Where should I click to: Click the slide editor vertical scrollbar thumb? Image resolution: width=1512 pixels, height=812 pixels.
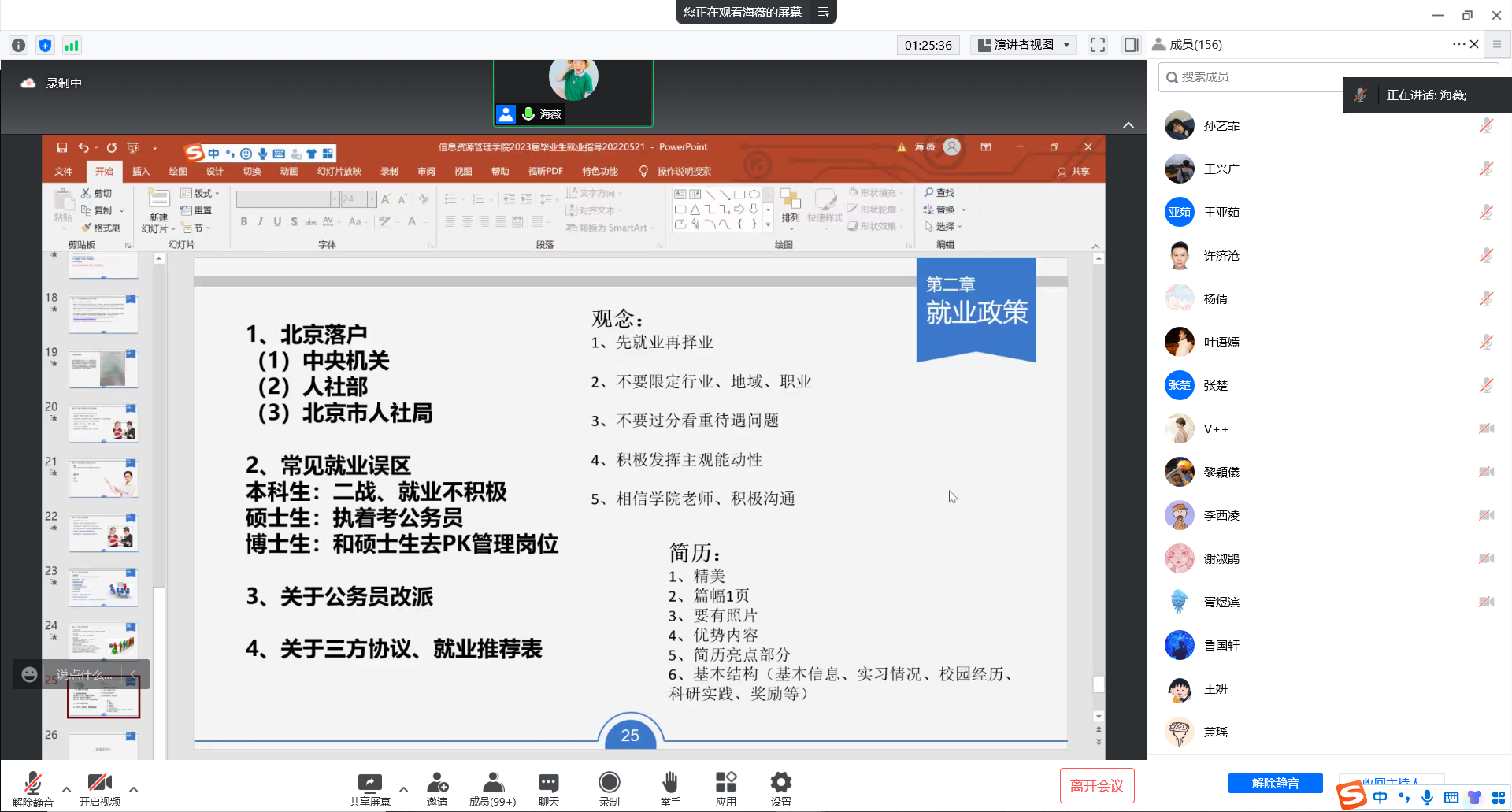[x=1099, y=684]
